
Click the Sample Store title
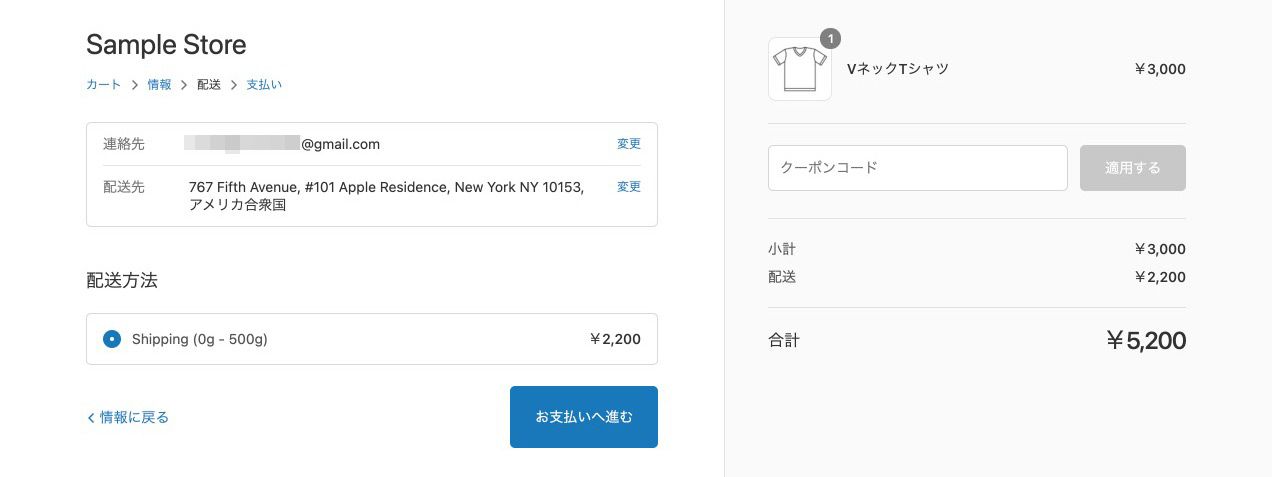tap(166, 45)
